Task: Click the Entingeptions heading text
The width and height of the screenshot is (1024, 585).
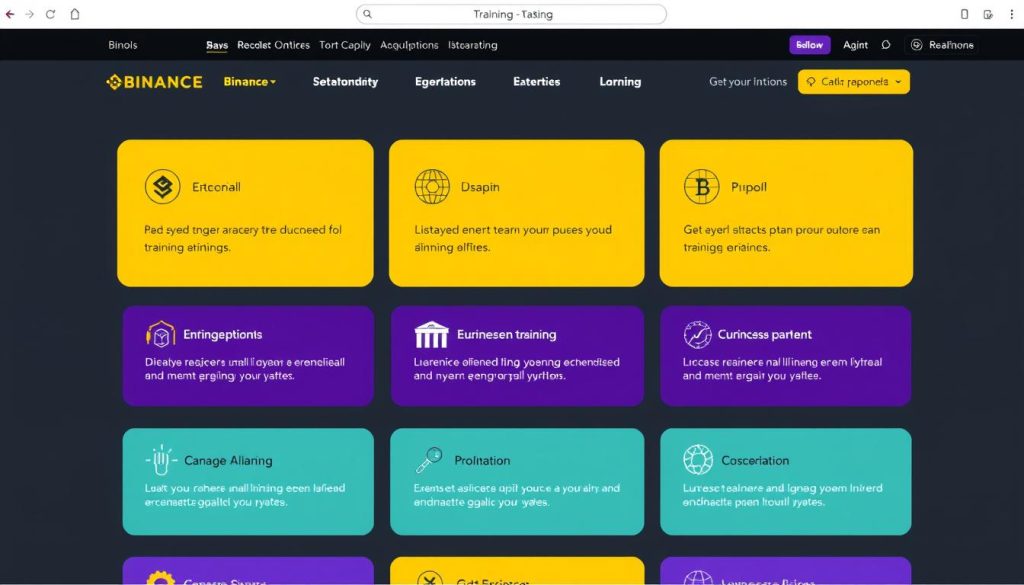Action: [x=223, y=334]
